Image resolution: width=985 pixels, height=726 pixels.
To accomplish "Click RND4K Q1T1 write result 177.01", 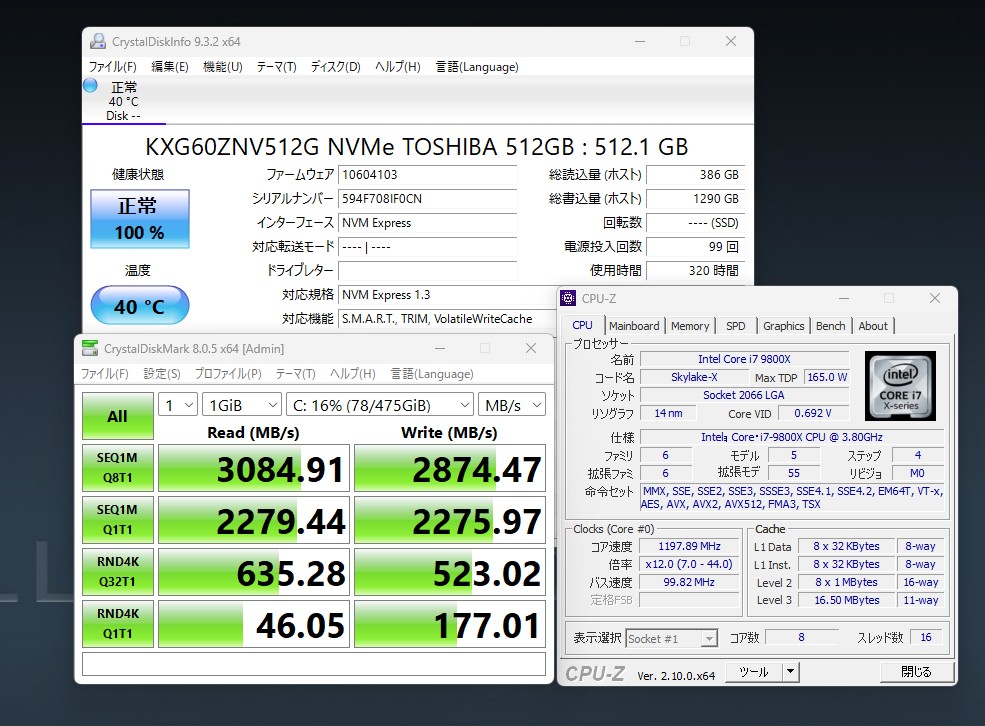I will 450,624.
